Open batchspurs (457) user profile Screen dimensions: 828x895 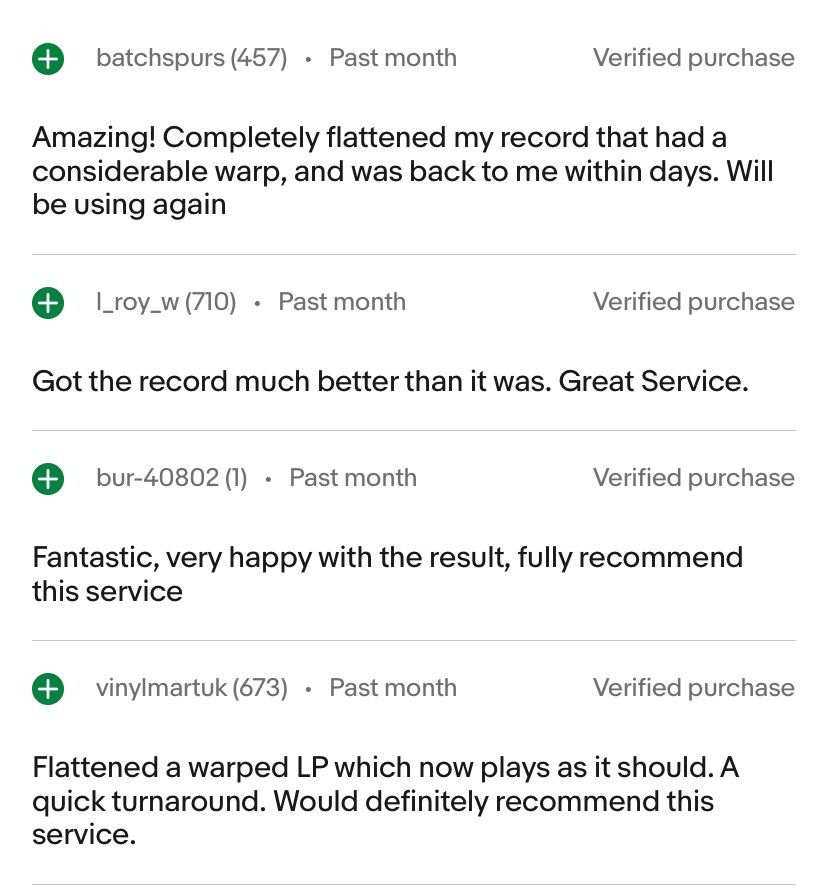click(191, 58)
